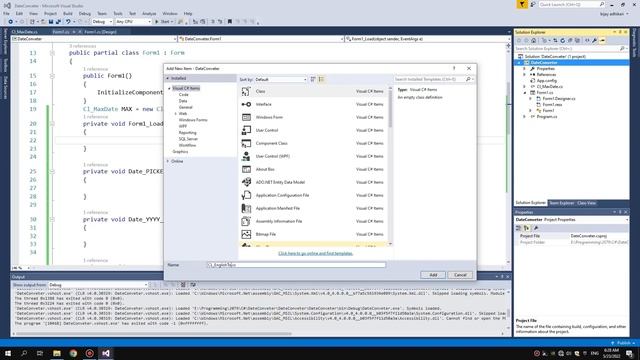This screenshot has height=360, width=640.
Task: Click Properties panel Categorized view icon
Action: (x=518, y=228)
